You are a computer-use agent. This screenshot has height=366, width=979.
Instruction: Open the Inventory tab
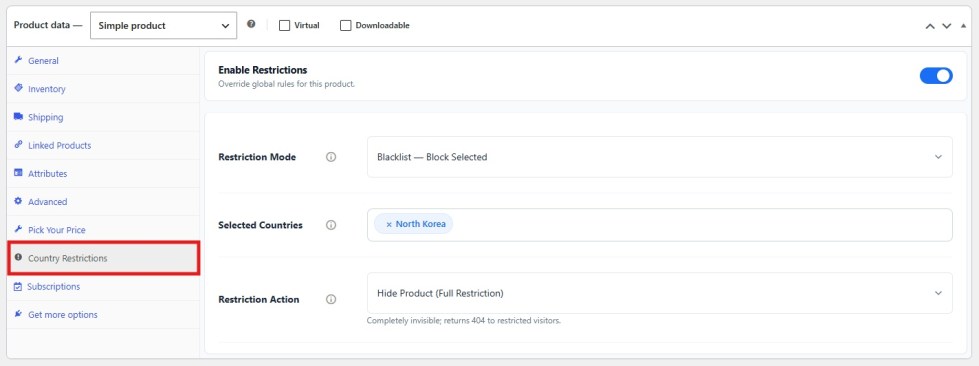(x=103, y=89)
